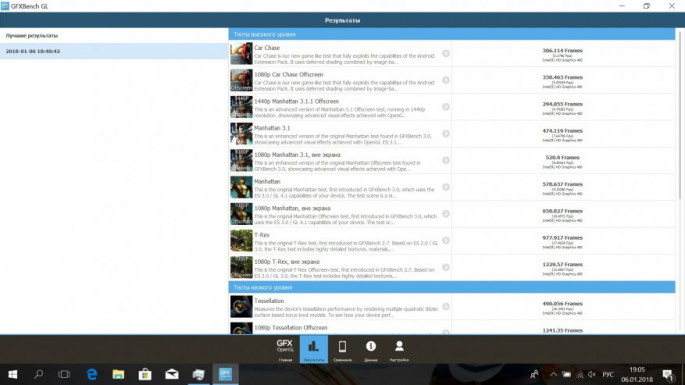
Task: Open File Explorer from the taskbar
Action: click(118, 375)
